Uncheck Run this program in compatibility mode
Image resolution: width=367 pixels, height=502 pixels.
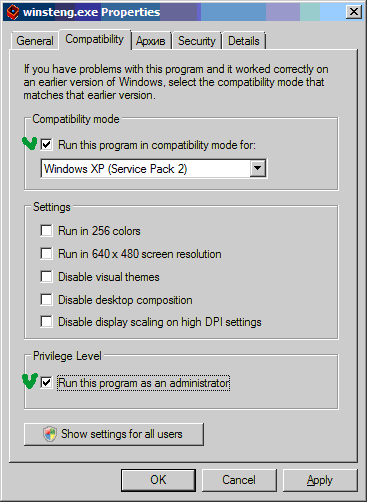46,145
